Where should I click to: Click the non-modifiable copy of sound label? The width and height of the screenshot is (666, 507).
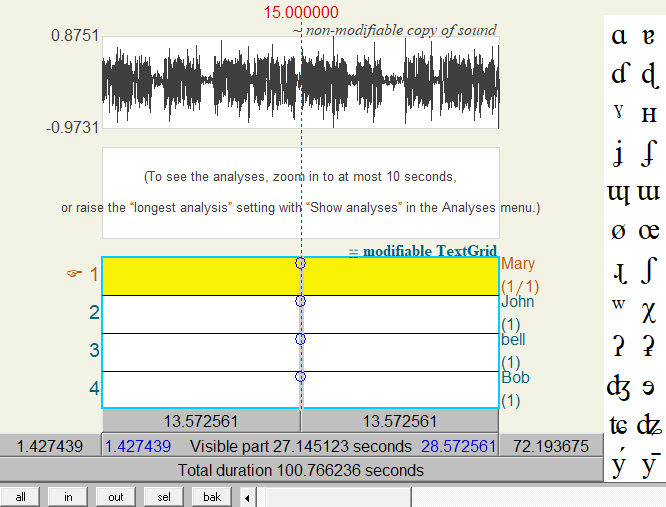(x=395, y=31)
